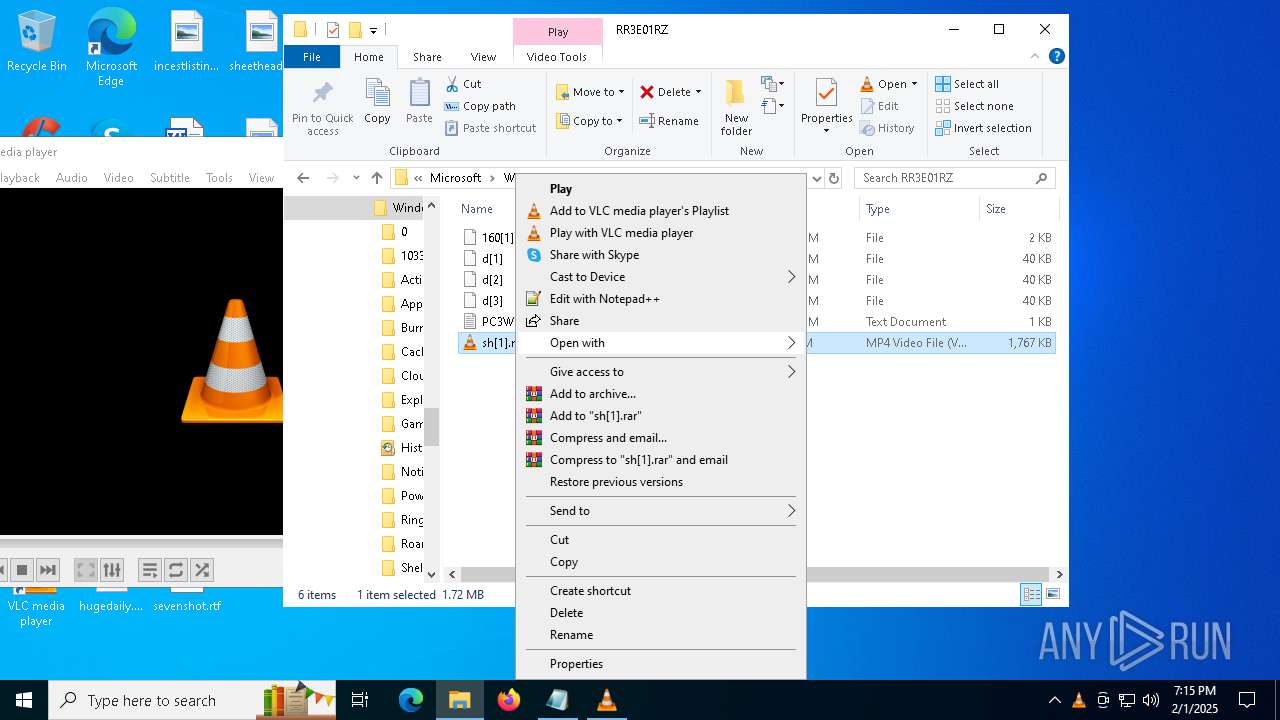
Task: Click Invert selection in ribbon
Action: tap(983, 128)
